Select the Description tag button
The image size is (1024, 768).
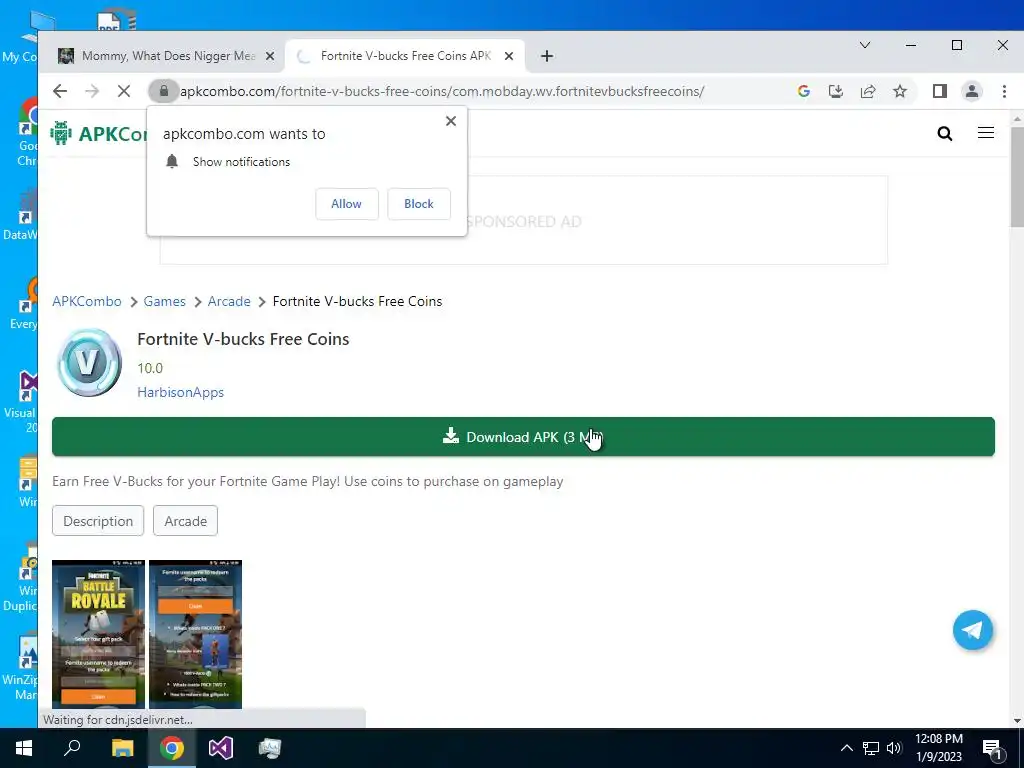pyautogui.click(x=98, y=521)
